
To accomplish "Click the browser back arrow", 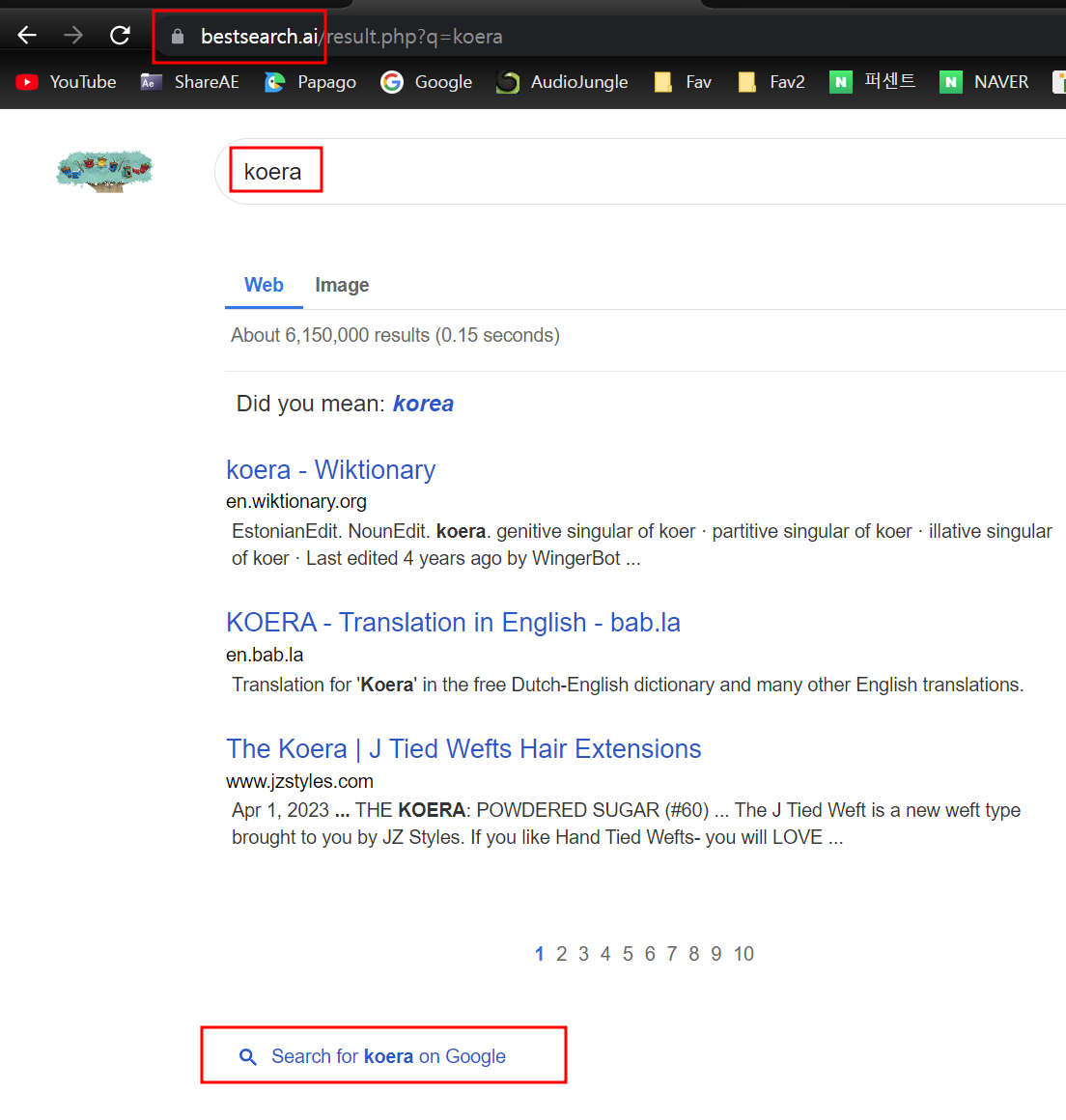I will pos(27,35).
